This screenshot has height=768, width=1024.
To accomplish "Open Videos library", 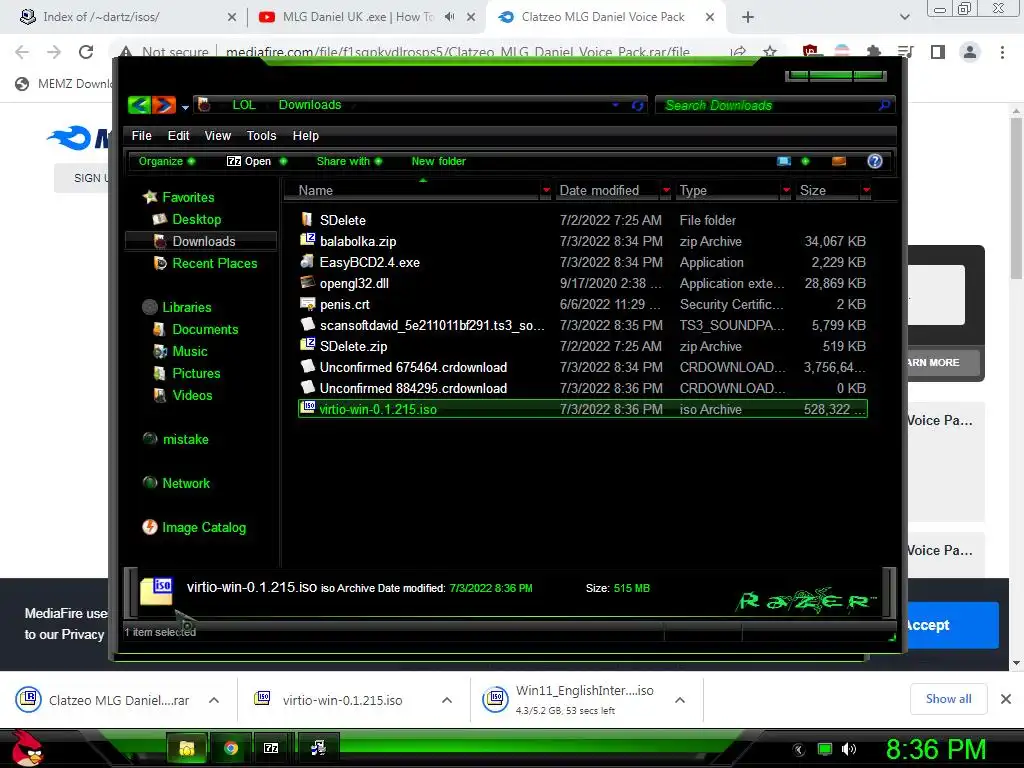I will 192,395.
